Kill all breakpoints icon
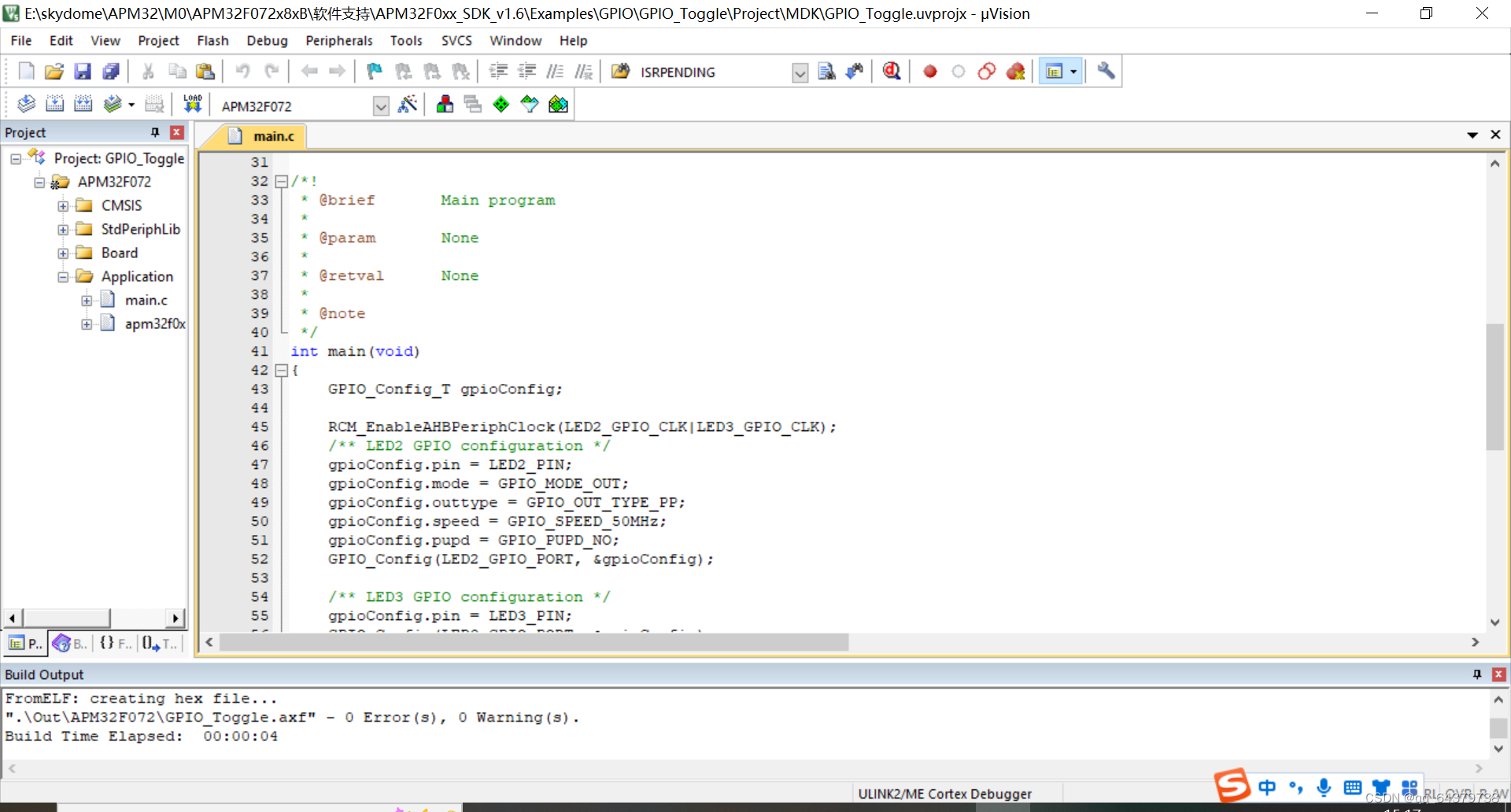Viewport: 1511px width, 812px height. click(x=1016, y=72)
